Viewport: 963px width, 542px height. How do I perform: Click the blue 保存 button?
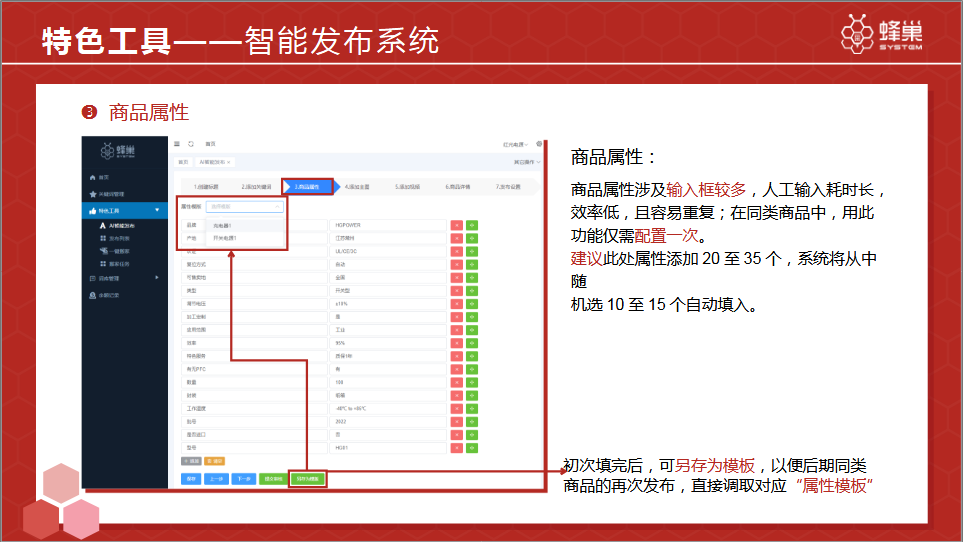191,479
